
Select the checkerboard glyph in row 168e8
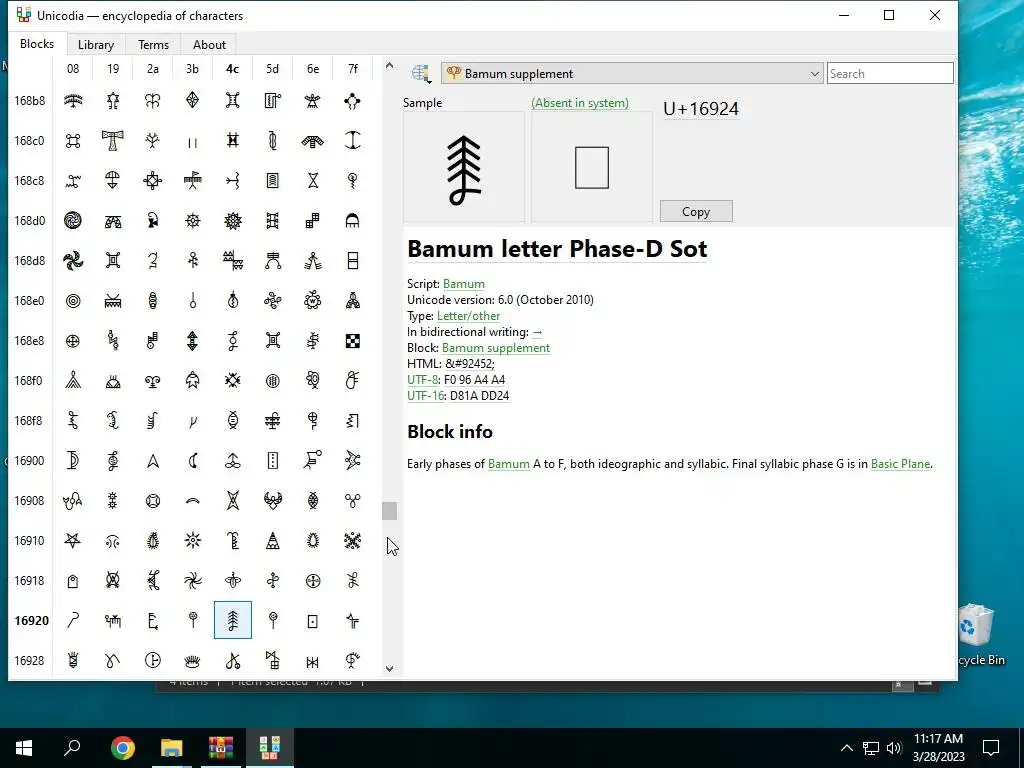pos(353,340)
